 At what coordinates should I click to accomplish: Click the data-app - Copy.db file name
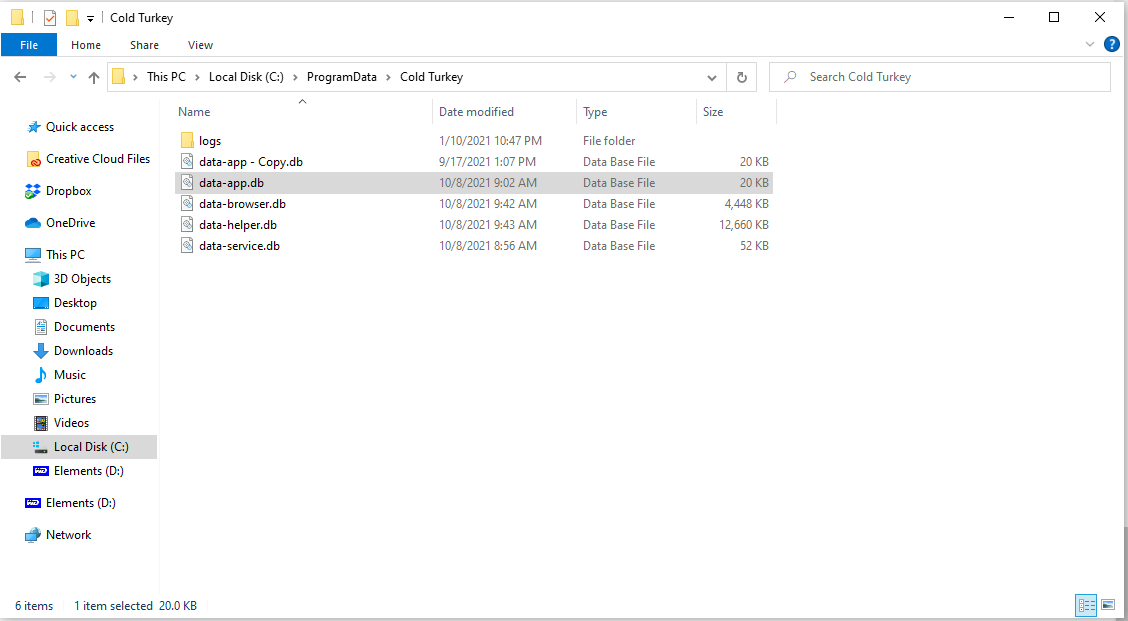pos(251,162)
